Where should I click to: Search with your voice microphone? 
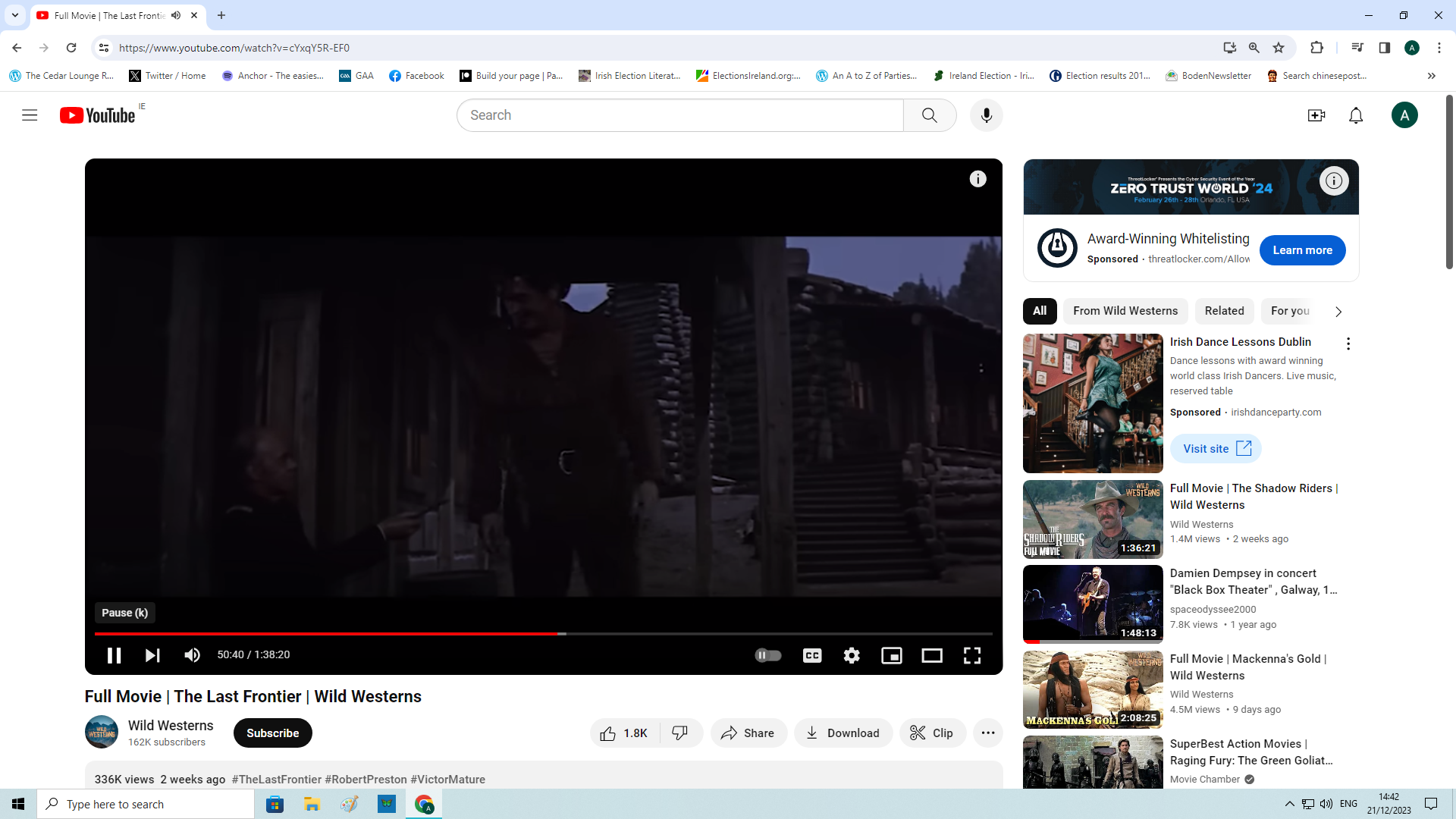coord(986,115)
